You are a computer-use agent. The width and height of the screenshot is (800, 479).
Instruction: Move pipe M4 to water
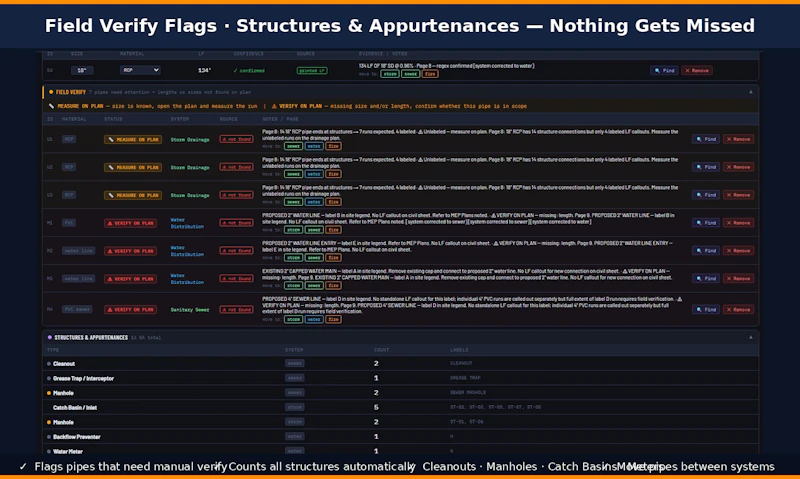(x=314, y=319)
